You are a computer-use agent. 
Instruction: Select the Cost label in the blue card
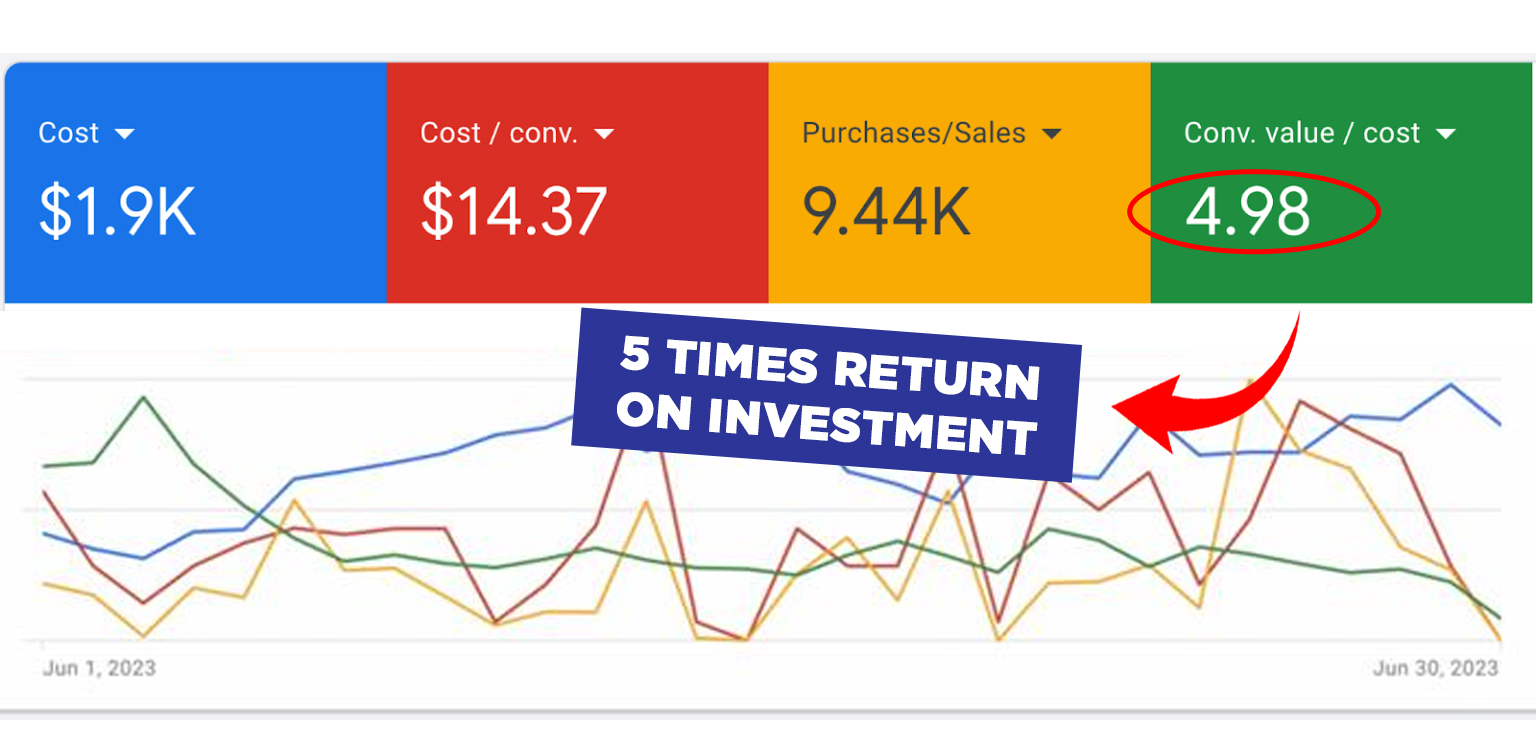coord(68,133)
